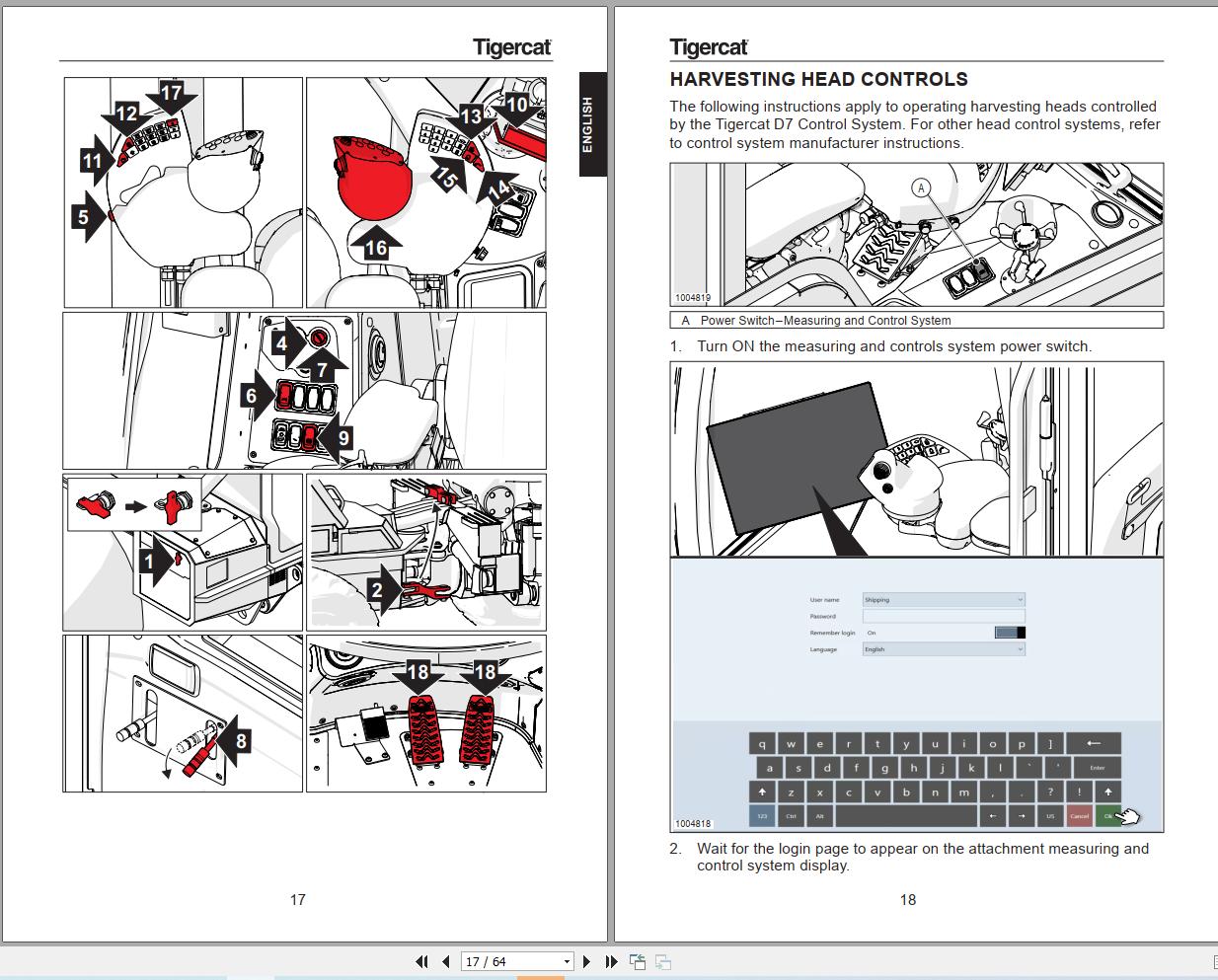Click the previous view icon in the bottom bar
This screenshot has width=1218, height=980.
[x=638, y=961]
